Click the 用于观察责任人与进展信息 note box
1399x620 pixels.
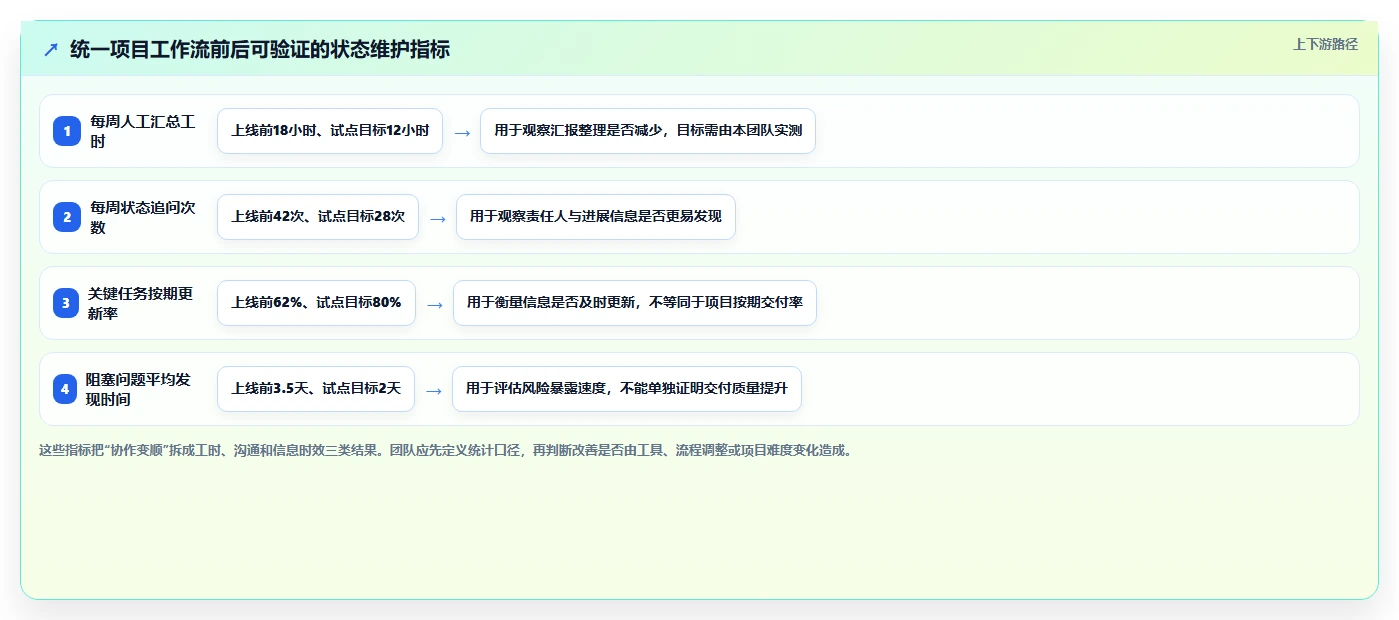[x=596, y=217]
